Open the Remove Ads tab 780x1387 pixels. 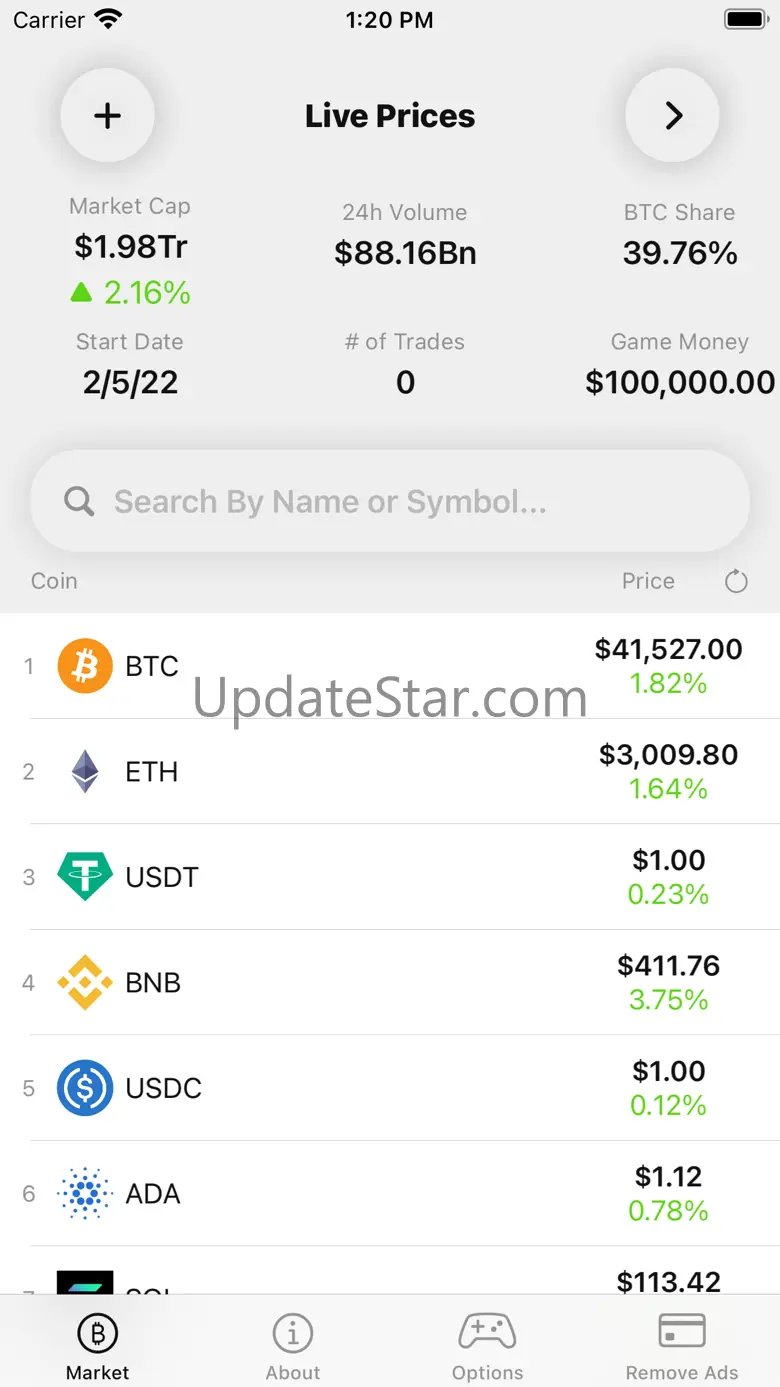point(682,1346)
